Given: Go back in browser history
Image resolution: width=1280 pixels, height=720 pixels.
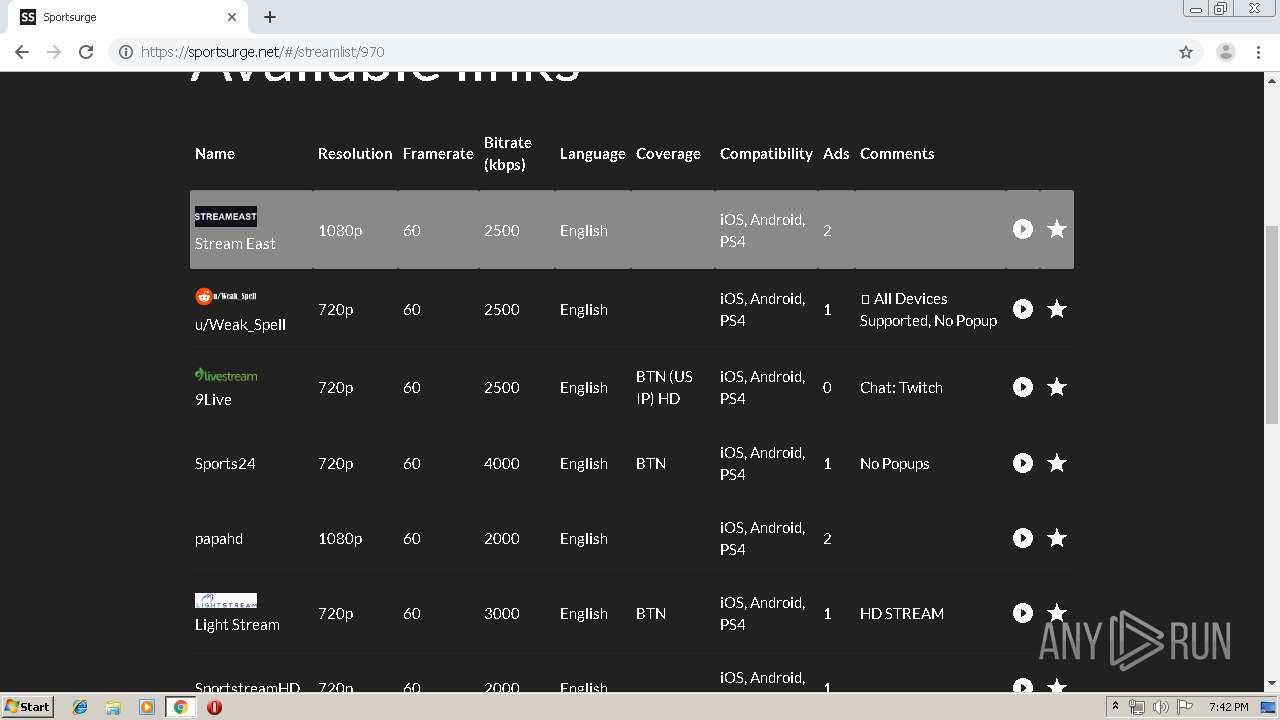Looking at the screenshot, I should (x=22, y=52).
